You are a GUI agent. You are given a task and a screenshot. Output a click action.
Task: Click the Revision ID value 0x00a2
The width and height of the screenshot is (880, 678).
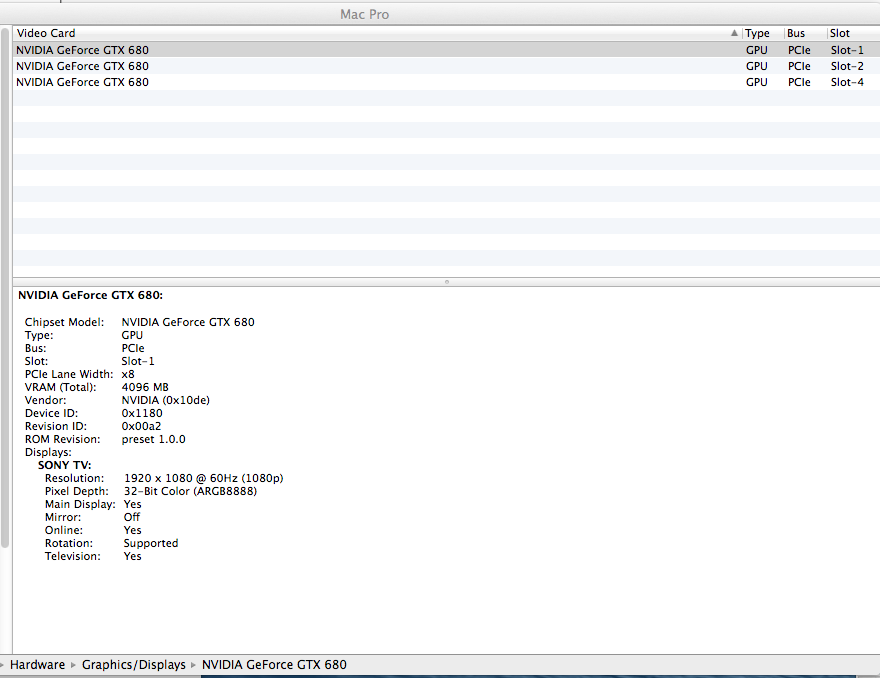141,426
